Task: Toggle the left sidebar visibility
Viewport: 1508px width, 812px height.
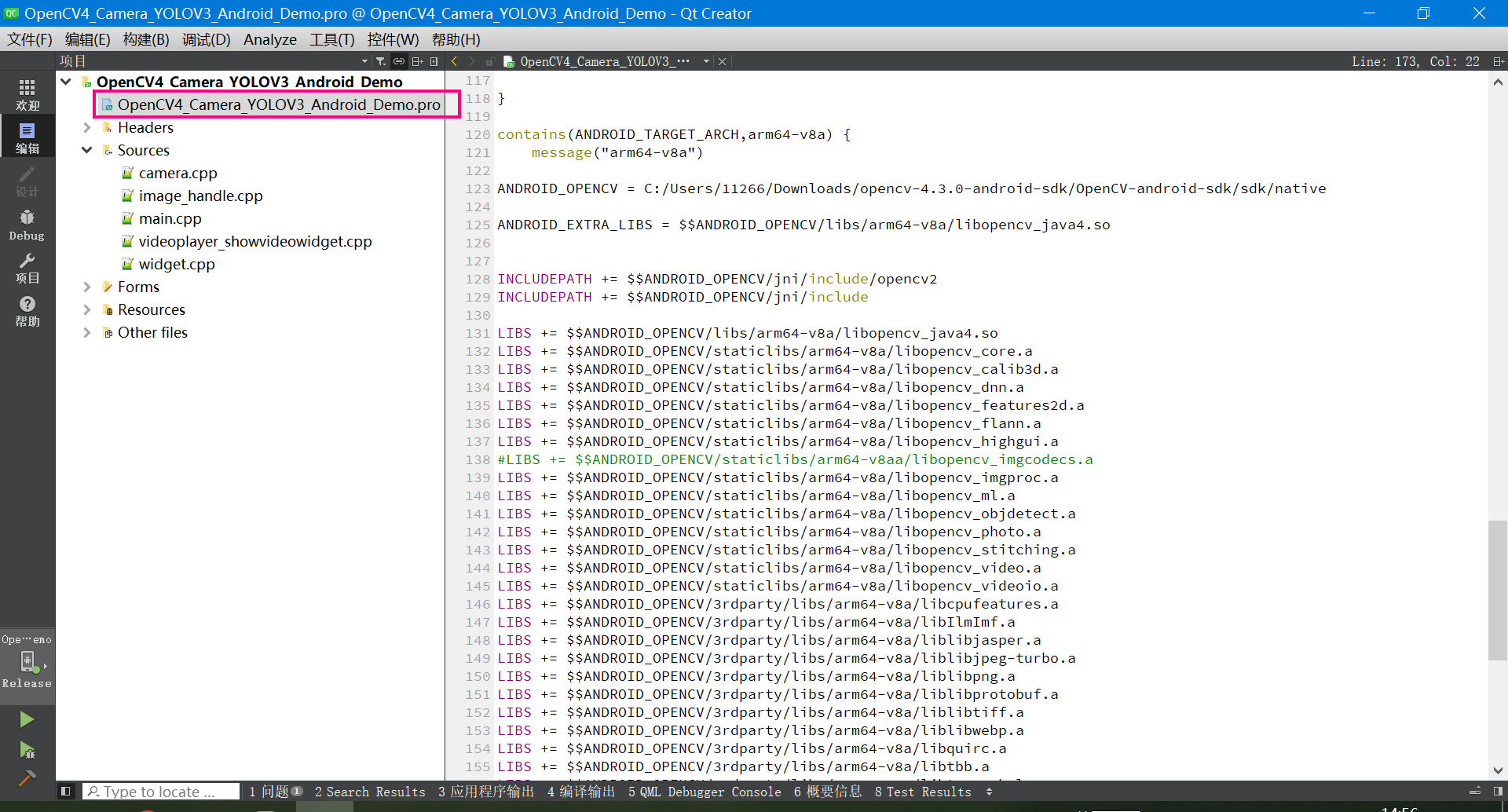Action: (x=66, y=792)
